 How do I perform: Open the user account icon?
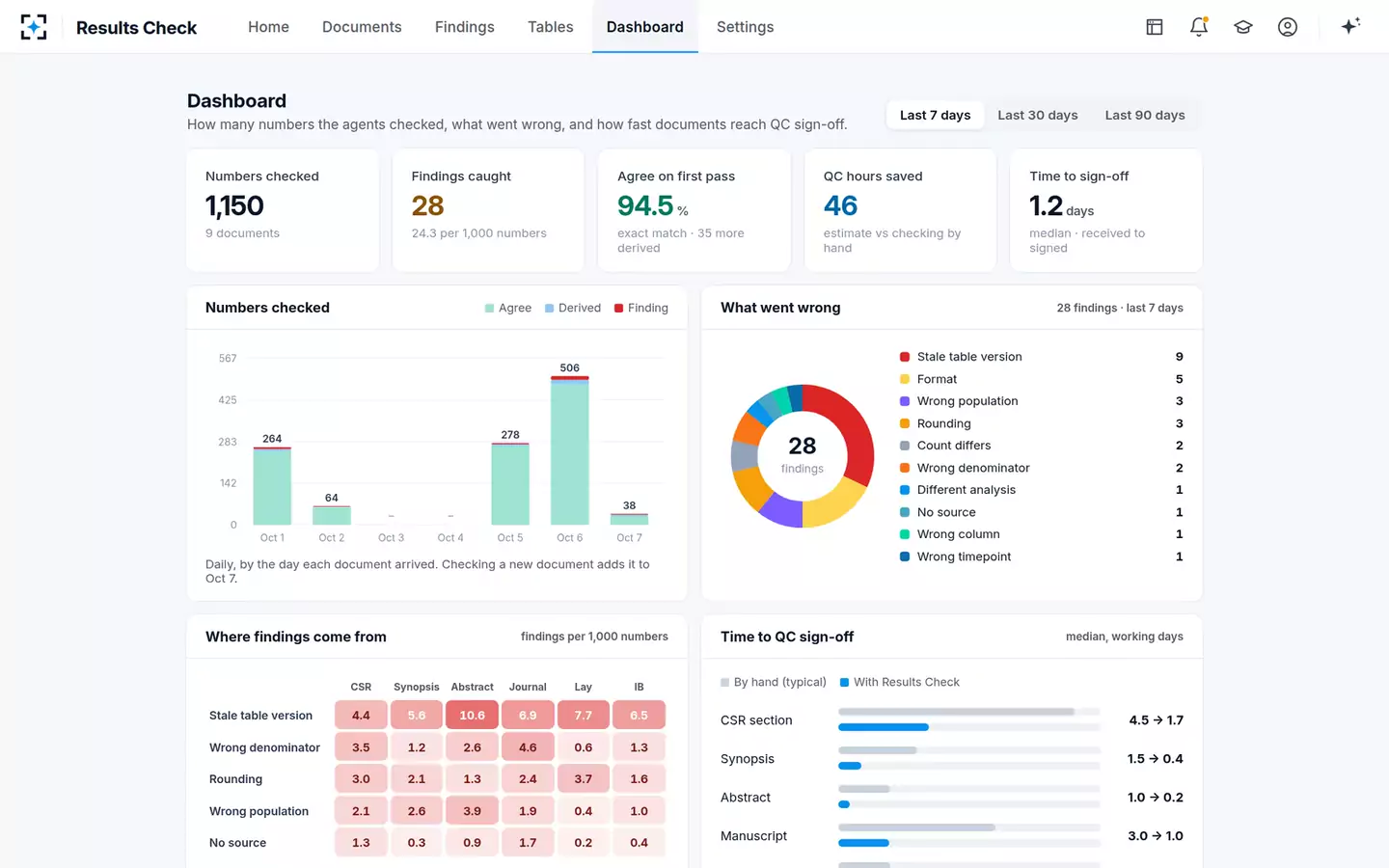click(x=1288, y=27)
